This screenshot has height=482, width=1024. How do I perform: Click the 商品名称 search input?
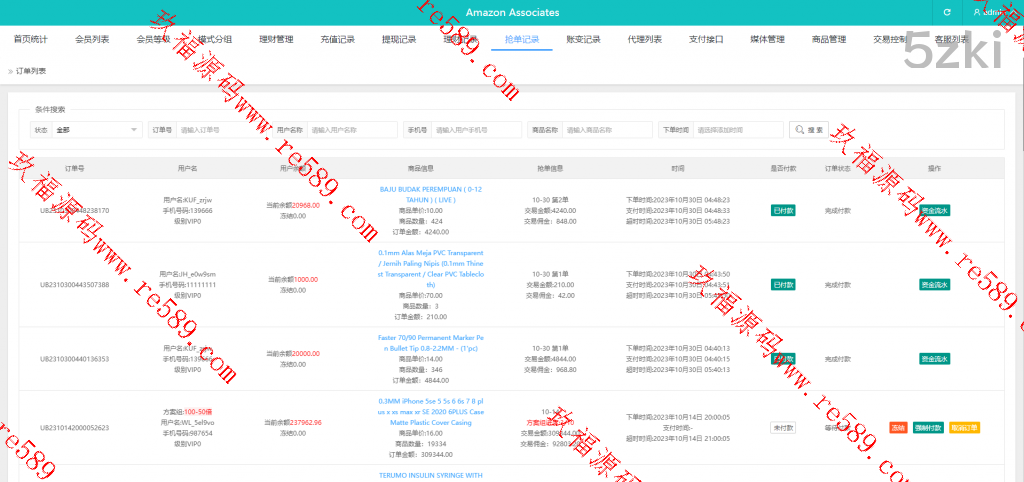point(606,130)
